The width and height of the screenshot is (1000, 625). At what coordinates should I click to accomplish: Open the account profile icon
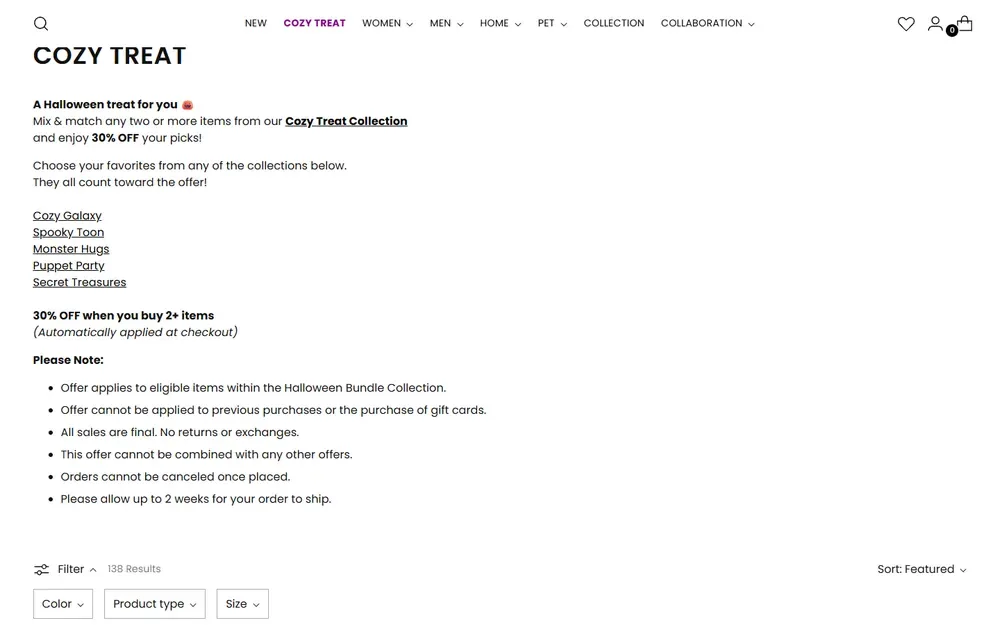pos(935,24)
